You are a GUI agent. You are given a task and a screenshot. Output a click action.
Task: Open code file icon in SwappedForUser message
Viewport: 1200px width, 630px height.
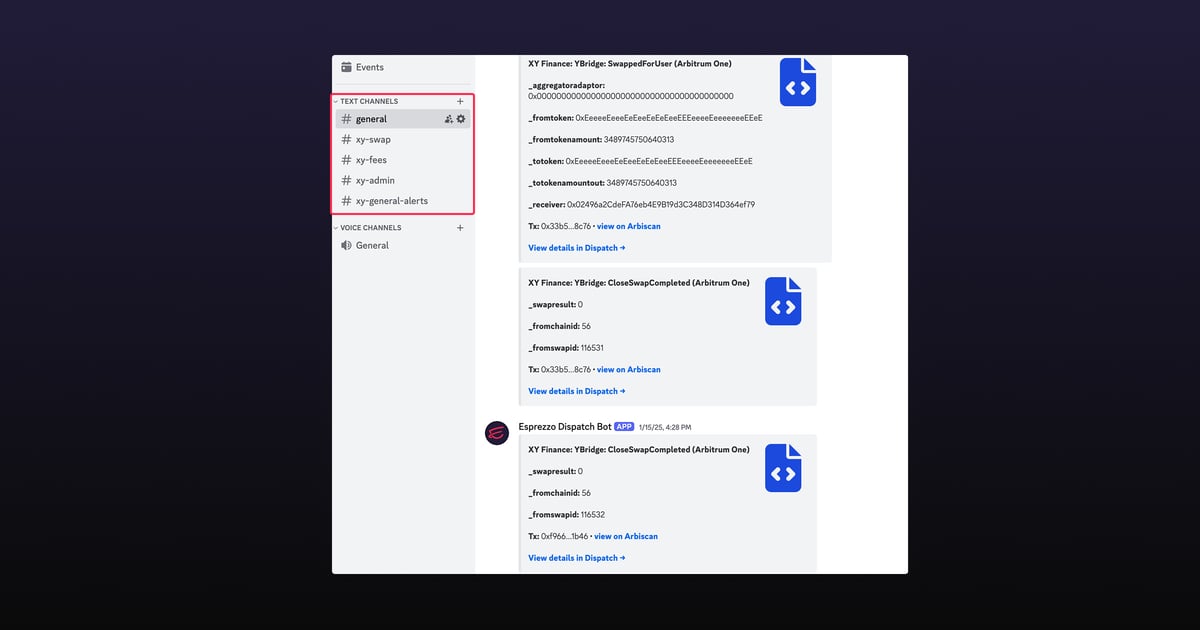tap(798, 82)
